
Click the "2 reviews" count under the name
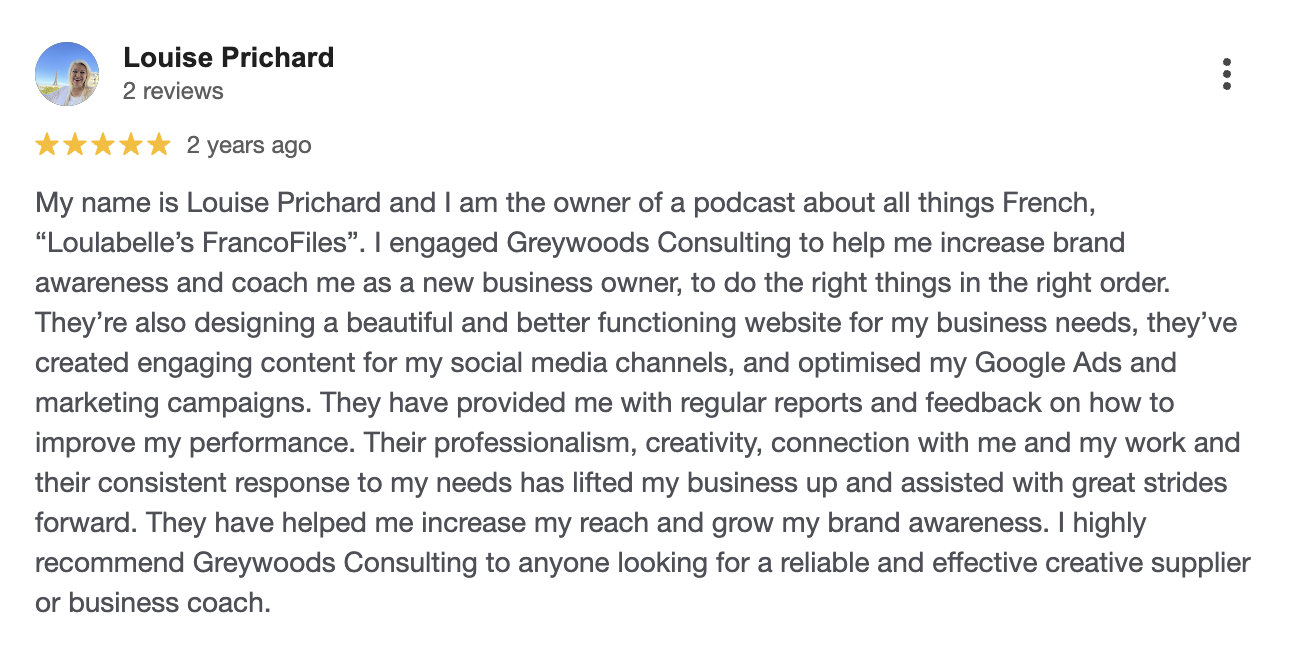tap(173, 91)
